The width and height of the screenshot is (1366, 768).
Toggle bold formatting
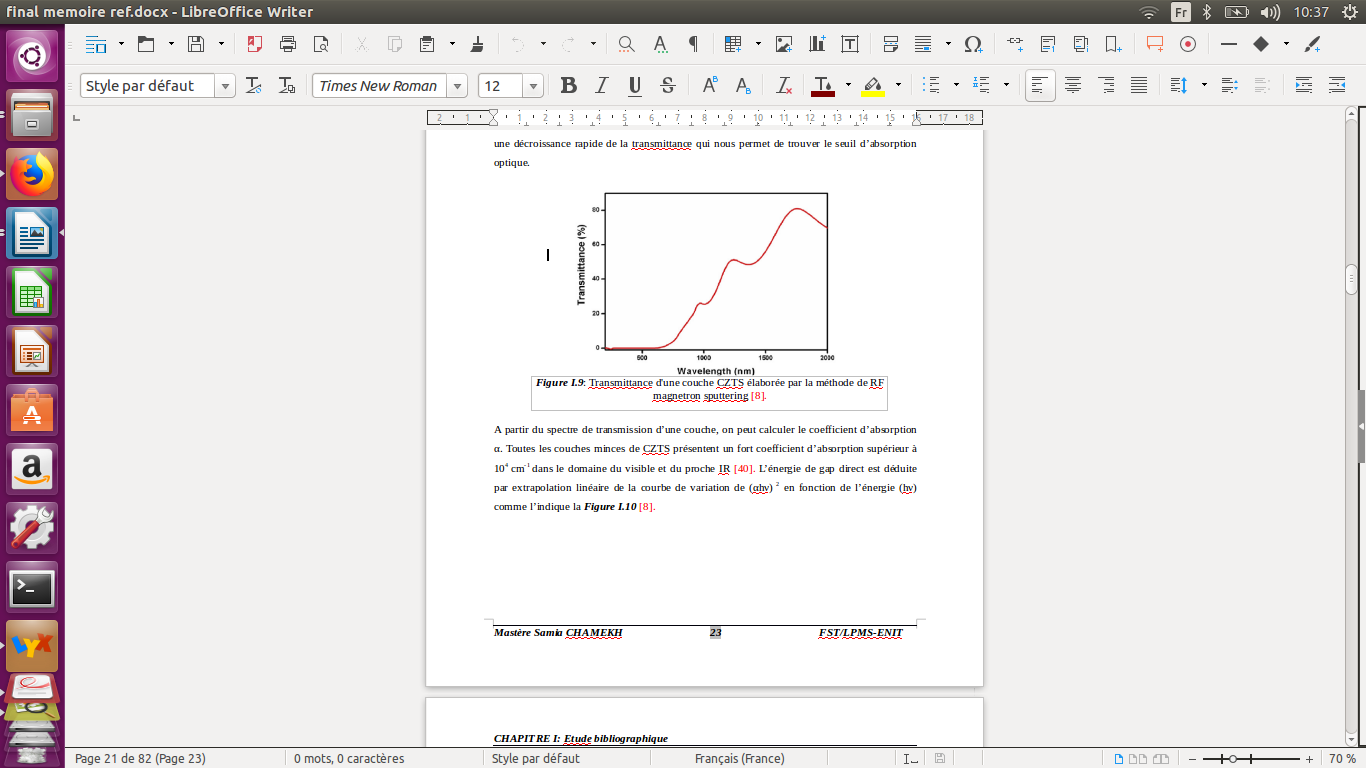[568, 85]
